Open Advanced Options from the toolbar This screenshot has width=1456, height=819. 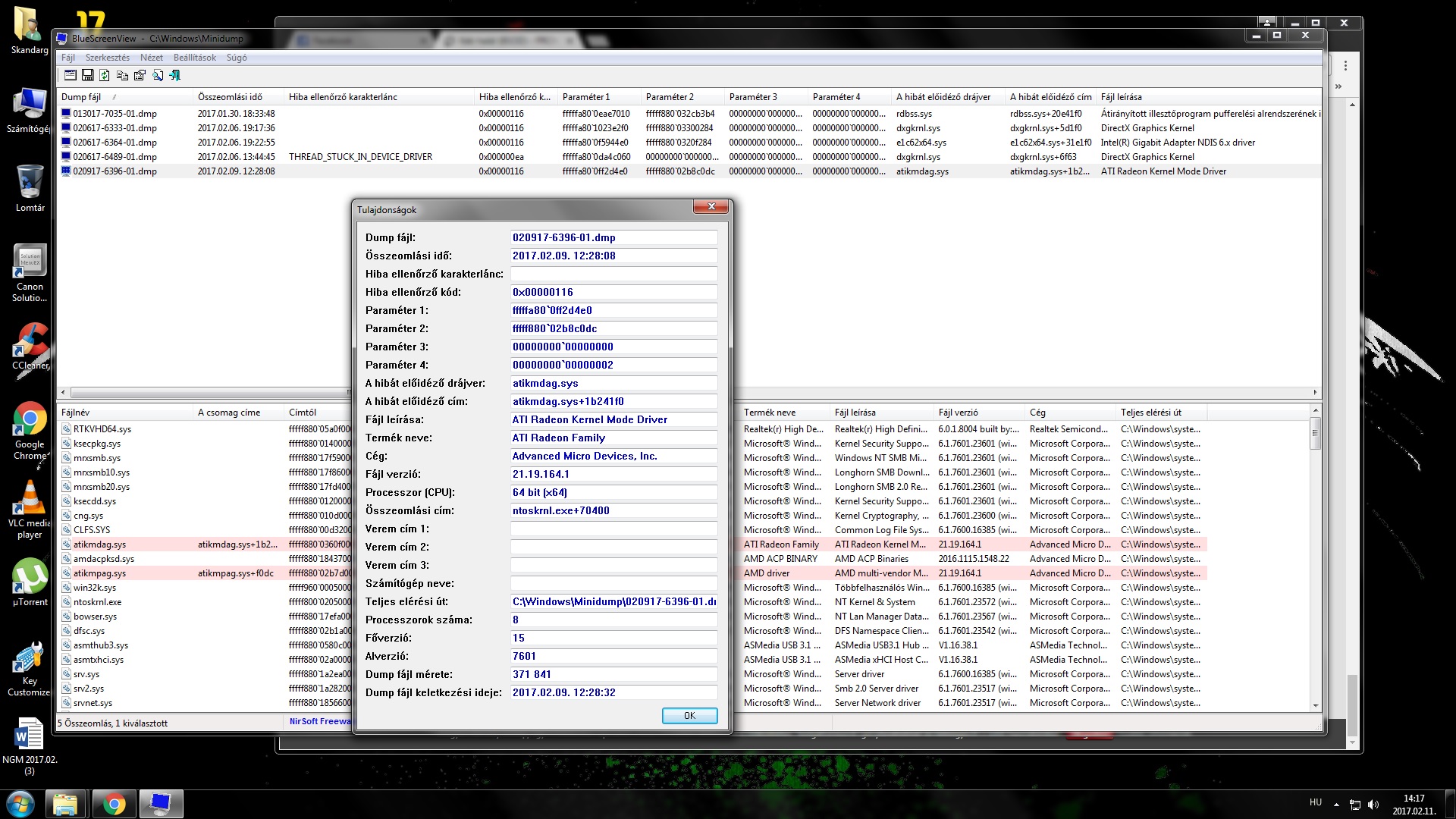click(x=71, y=75)
